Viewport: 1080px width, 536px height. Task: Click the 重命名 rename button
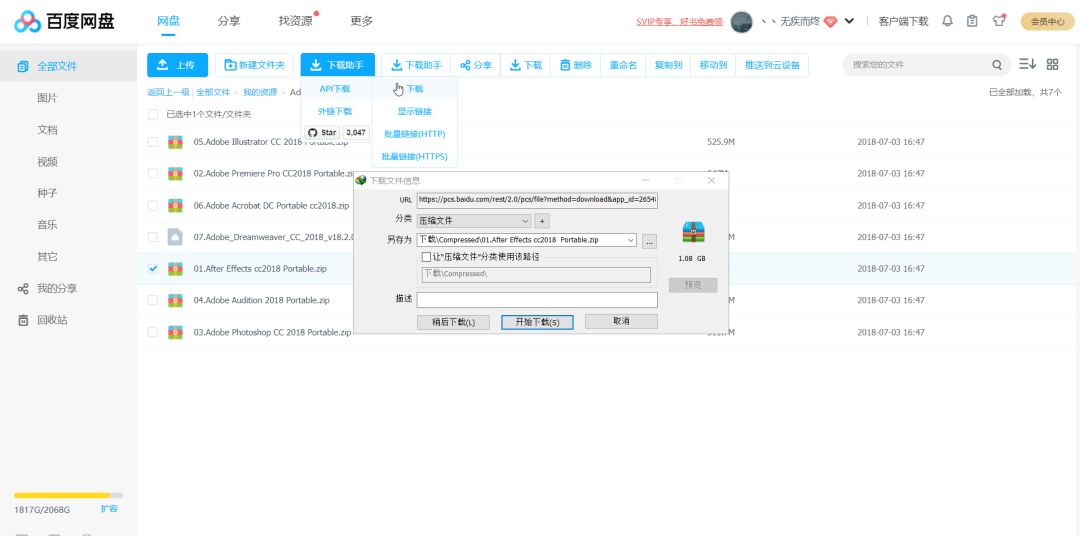click(x=623, y=65)
